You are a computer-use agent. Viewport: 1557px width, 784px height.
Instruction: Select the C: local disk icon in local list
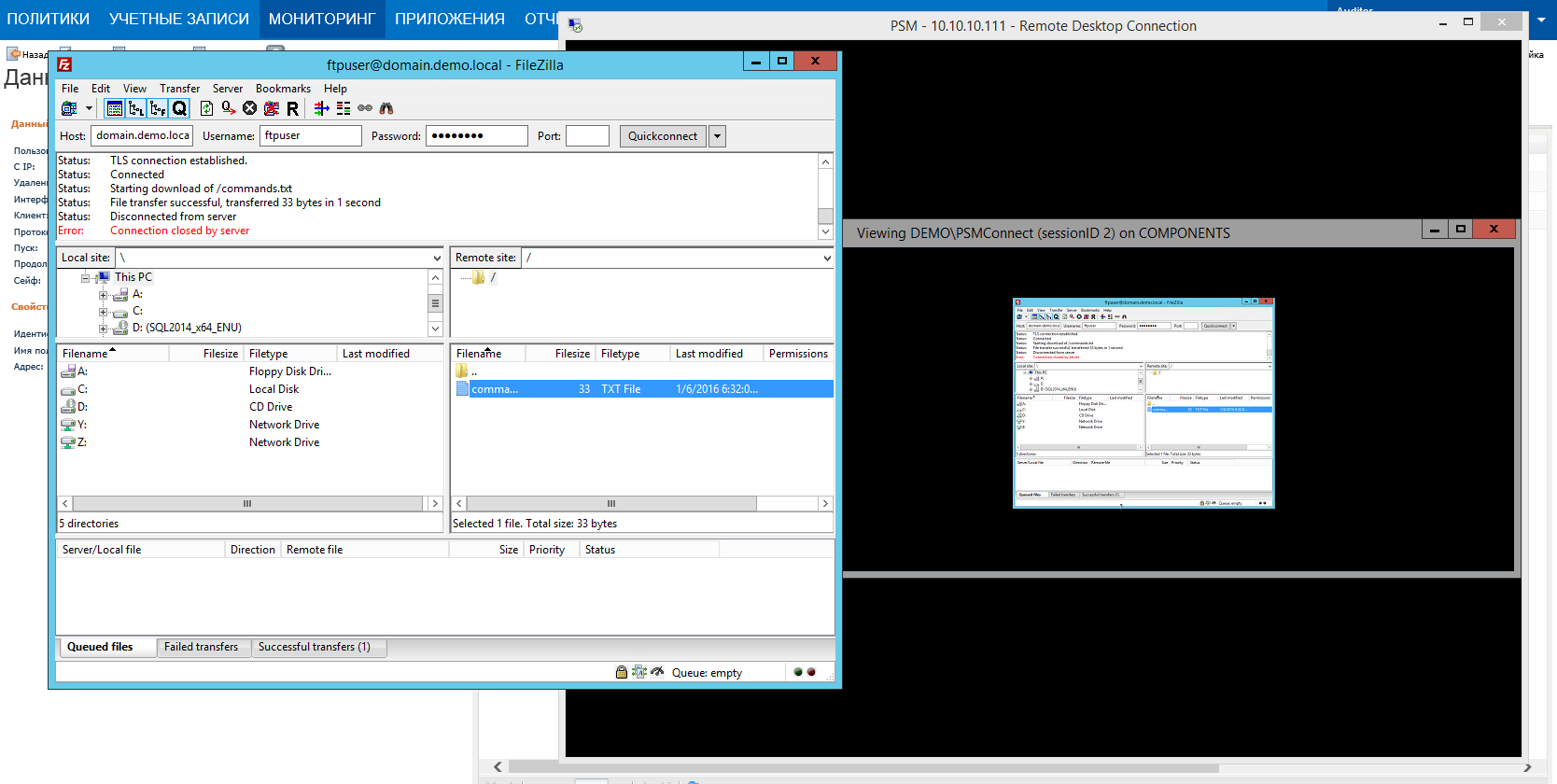point(68,389)
